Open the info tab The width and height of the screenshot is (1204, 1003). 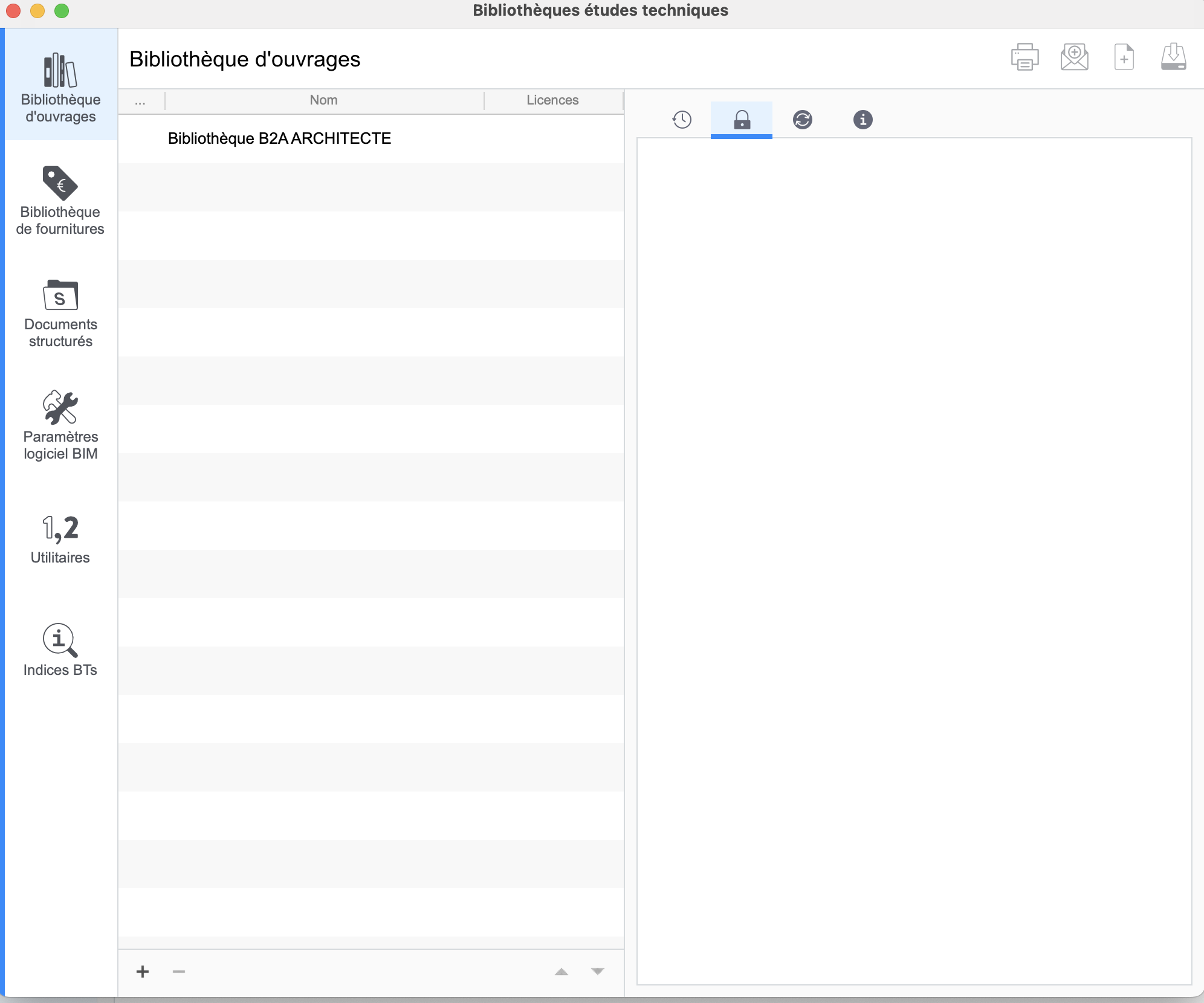coord(863,120)
